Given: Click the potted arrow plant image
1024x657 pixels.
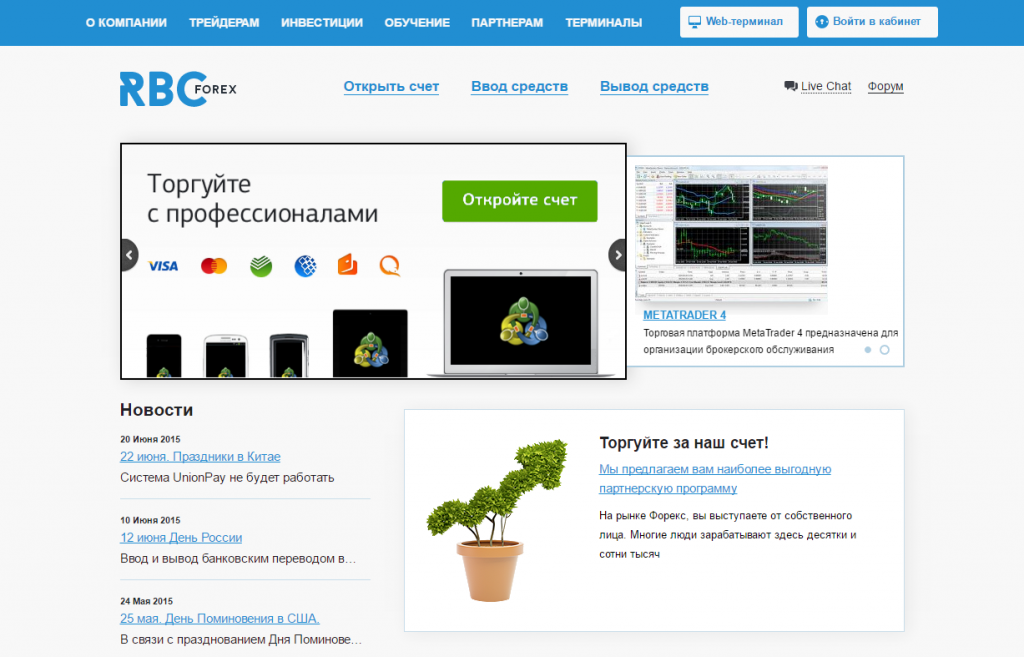Looking at the screenshot, I should [x=497, y=520].
